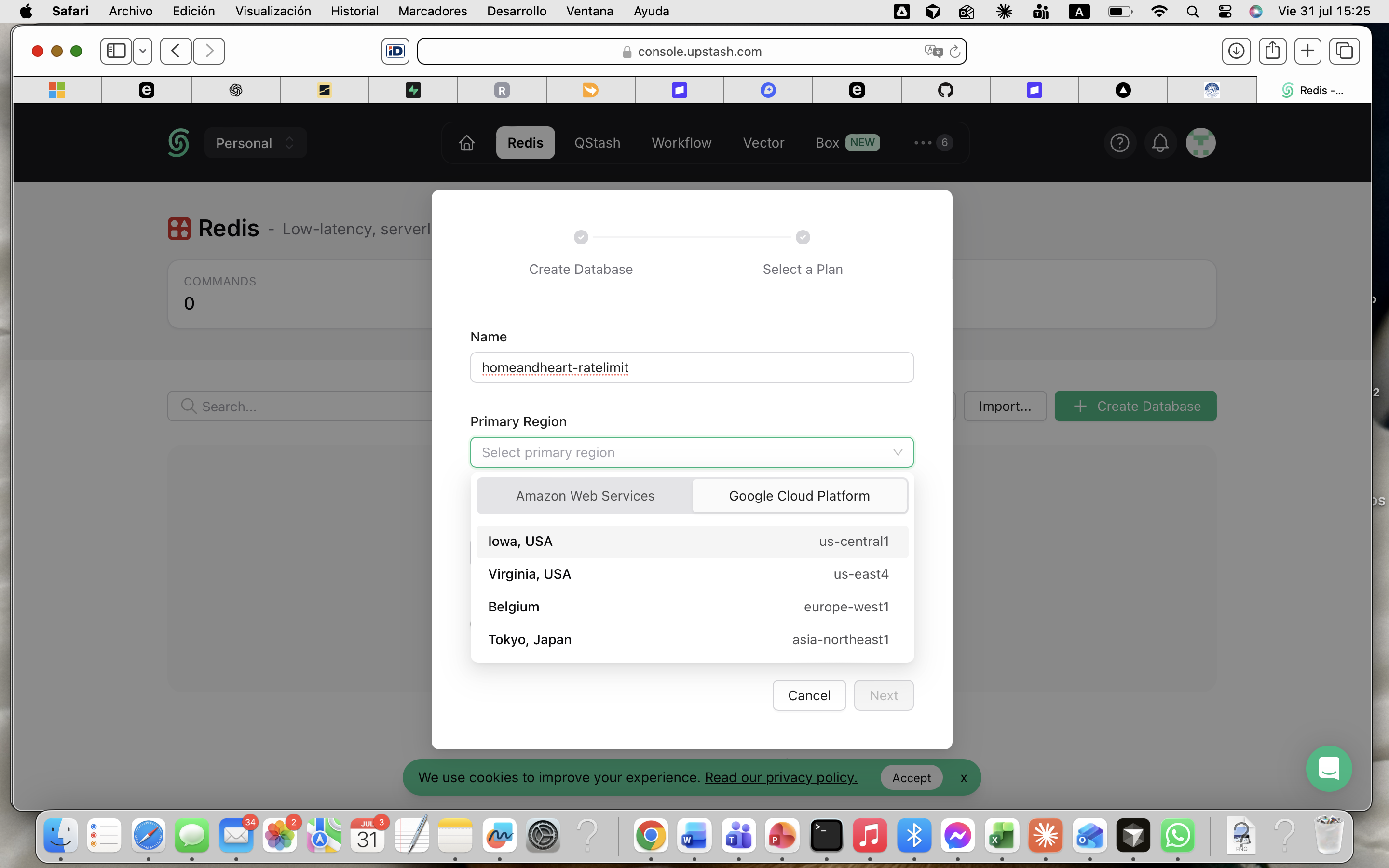The image size is (1389, 868).
Task: Reload the page
Action: [955, 51]
